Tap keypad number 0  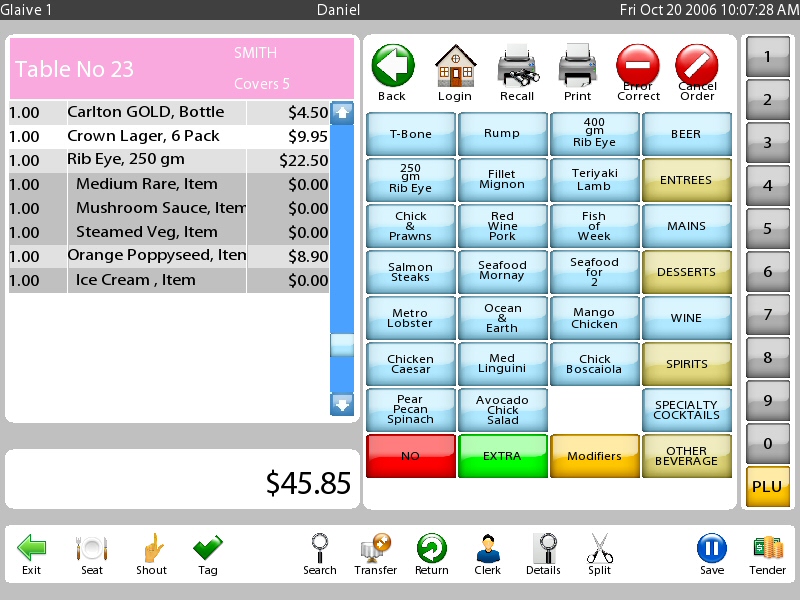767,443
